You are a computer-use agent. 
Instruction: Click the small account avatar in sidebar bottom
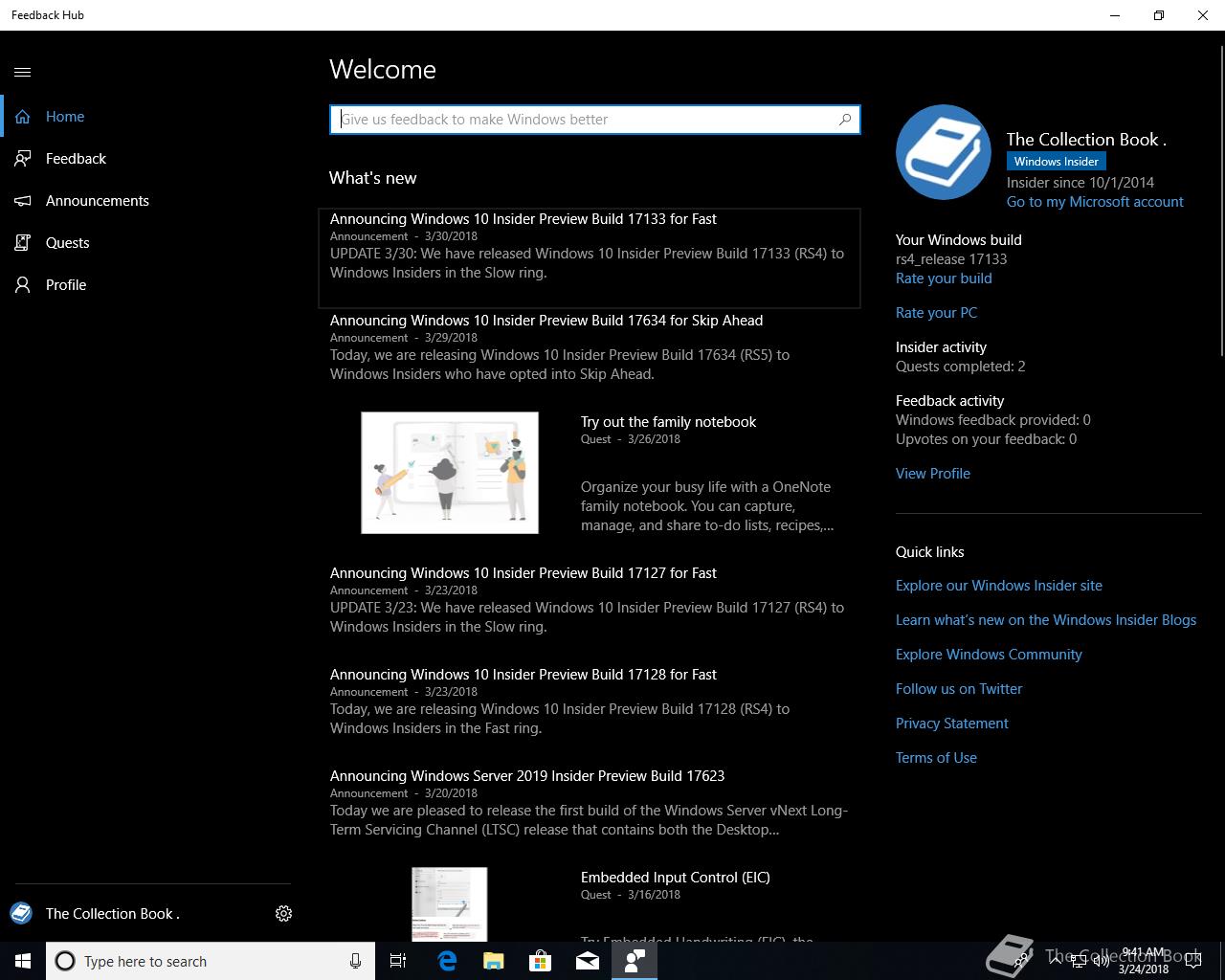point(21,913)
